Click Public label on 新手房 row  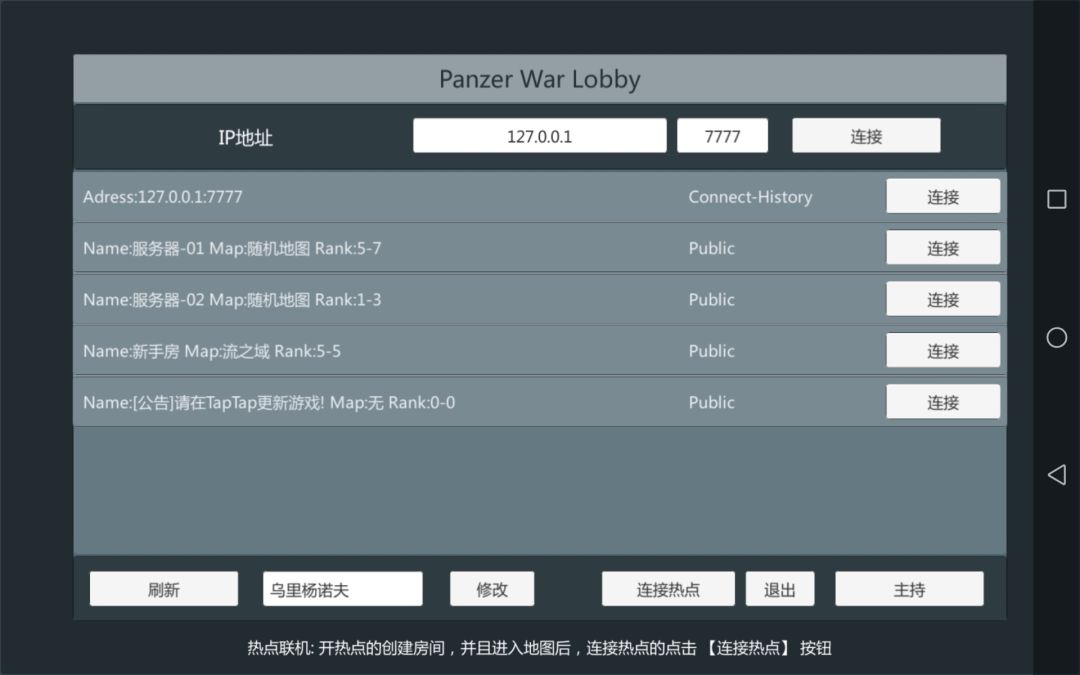(712, 351)
